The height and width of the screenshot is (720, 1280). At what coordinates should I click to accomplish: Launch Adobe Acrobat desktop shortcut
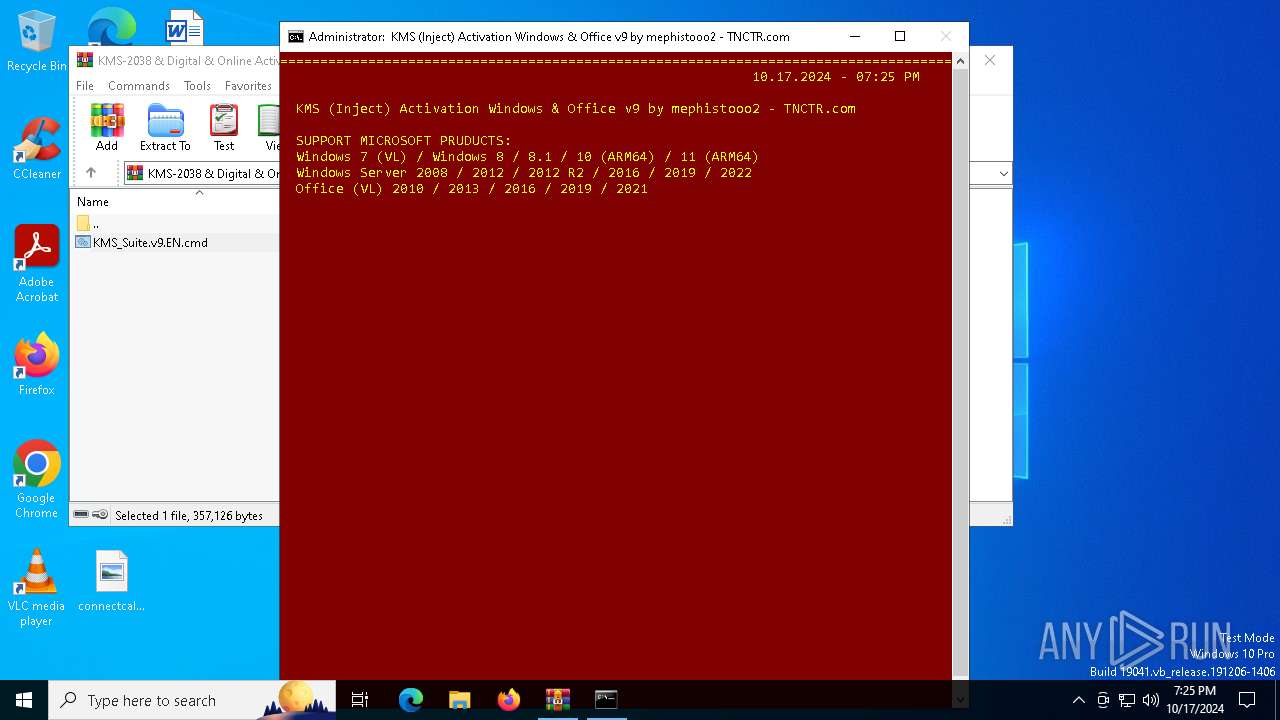click(x=37, y=263)
